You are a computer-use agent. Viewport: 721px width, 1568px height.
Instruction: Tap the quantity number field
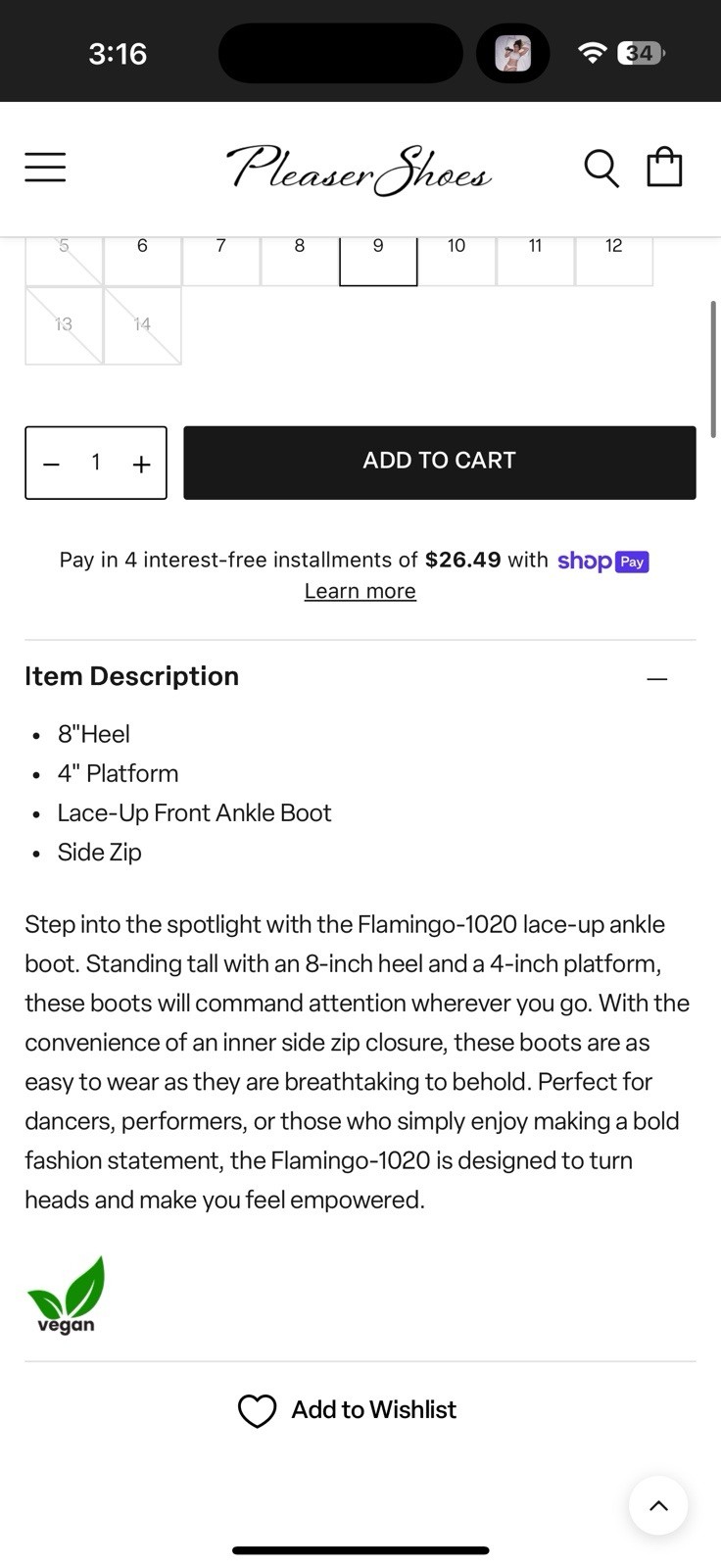[x=96, y=463]
